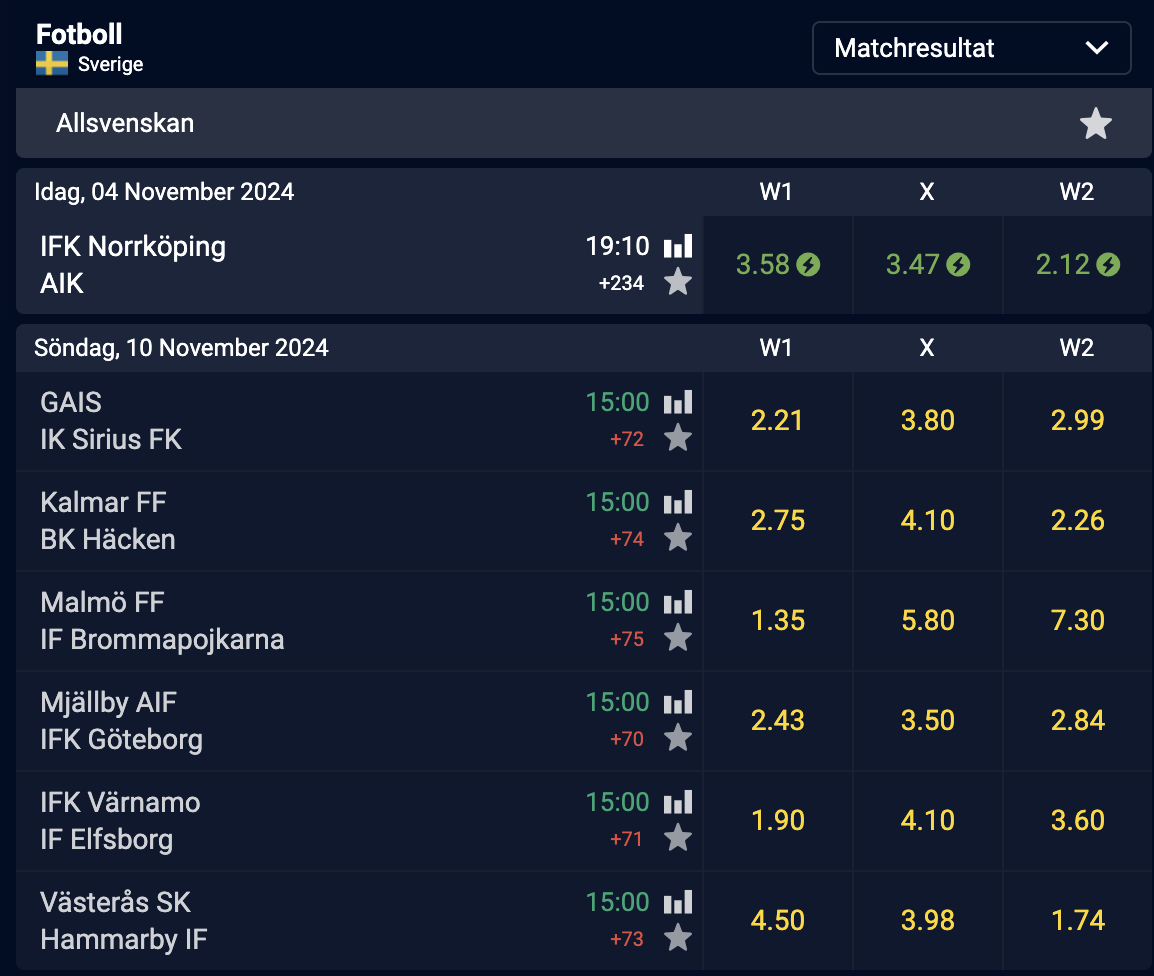
Task: Toggle favorite star for Kalmar FF match
Action: pos(678,538)
